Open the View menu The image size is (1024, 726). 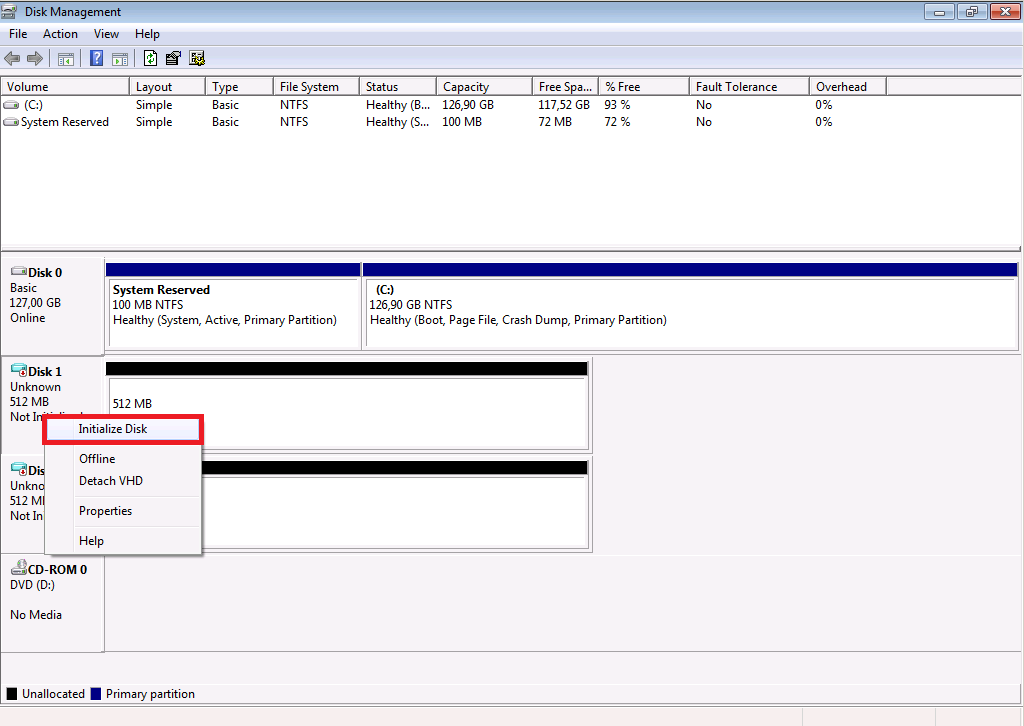tap(106, 34)
